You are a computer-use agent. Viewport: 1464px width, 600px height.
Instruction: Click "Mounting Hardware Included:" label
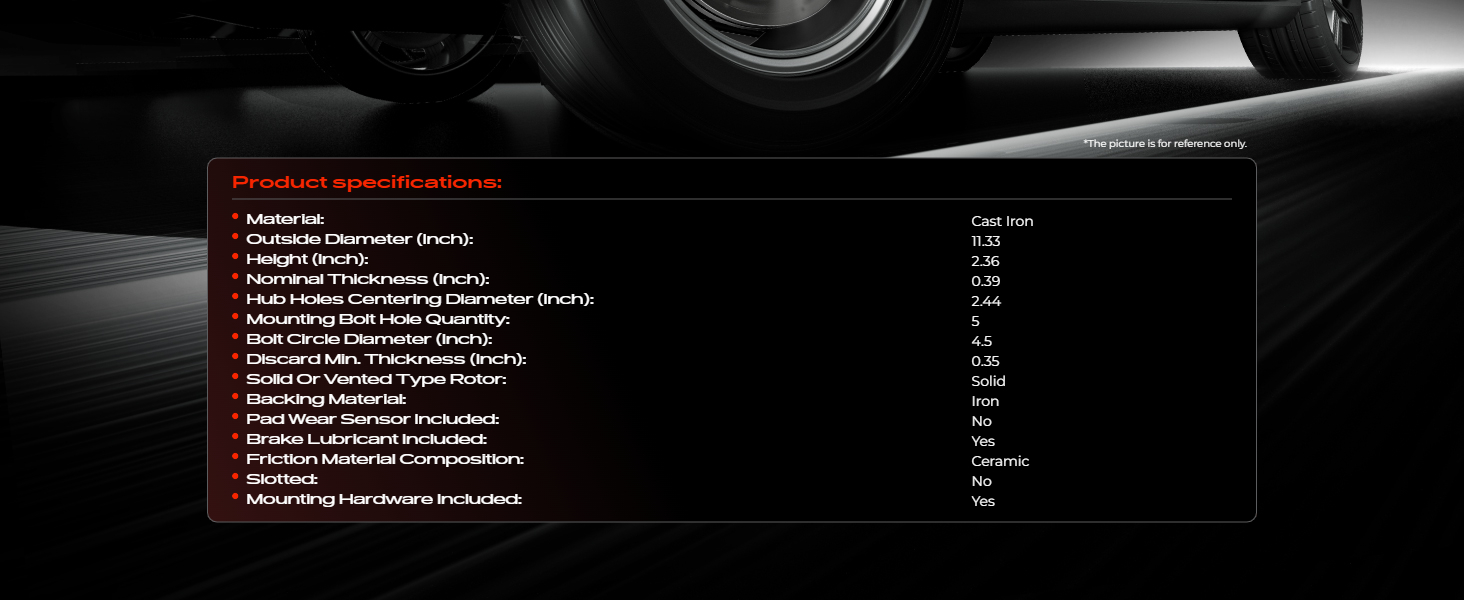(384, 499)
